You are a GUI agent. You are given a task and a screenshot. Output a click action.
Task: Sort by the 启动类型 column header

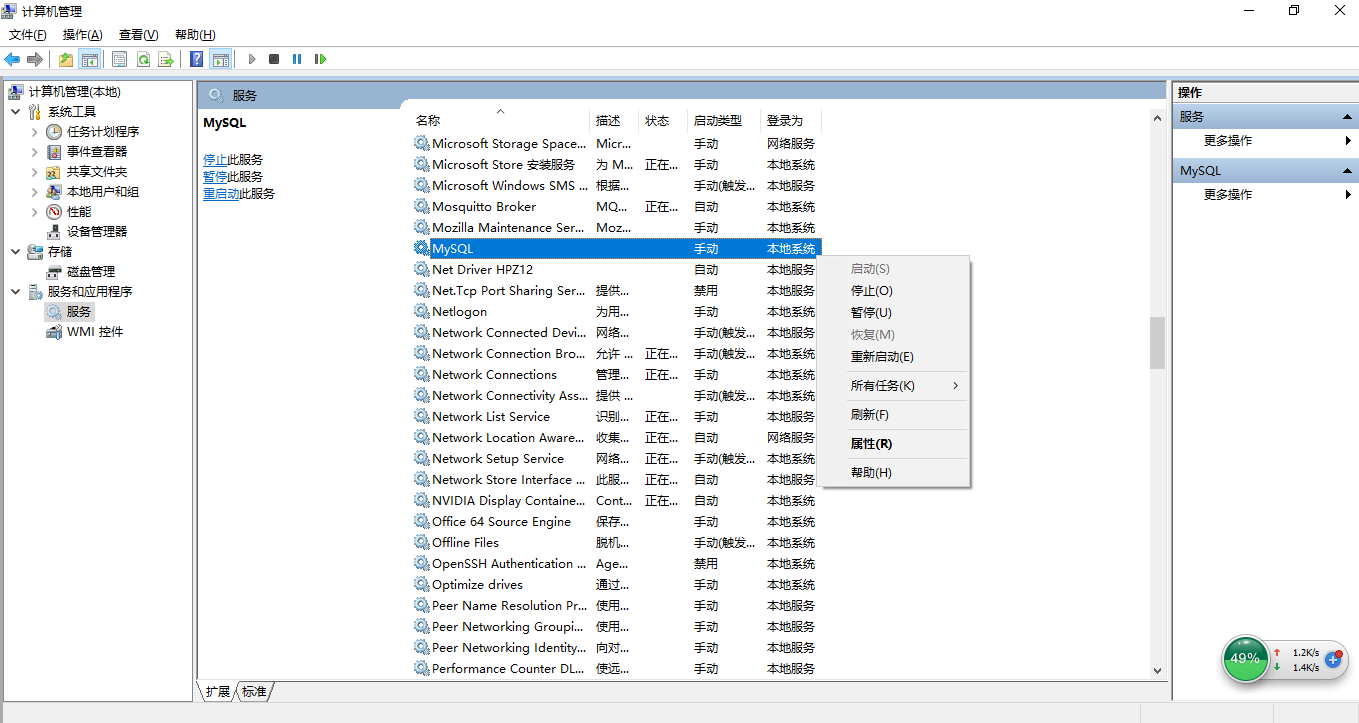(x=724, y=120)
